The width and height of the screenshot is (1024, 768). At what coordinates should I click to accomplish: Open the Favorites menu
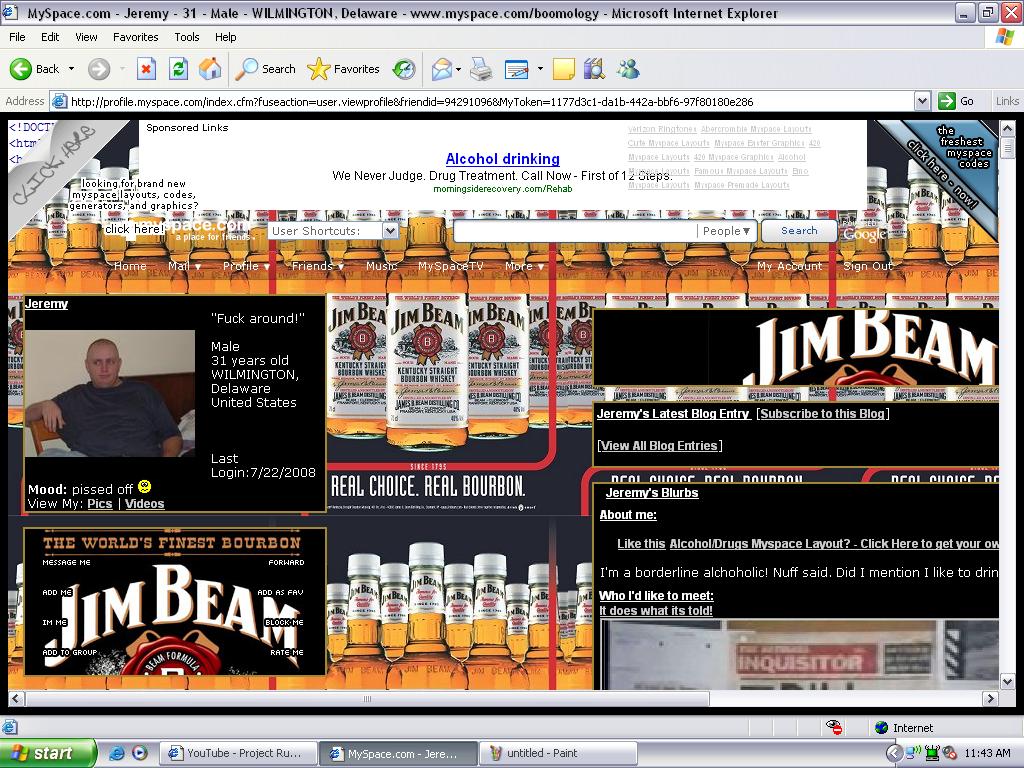pyautogui.click(x=135, y=37)
